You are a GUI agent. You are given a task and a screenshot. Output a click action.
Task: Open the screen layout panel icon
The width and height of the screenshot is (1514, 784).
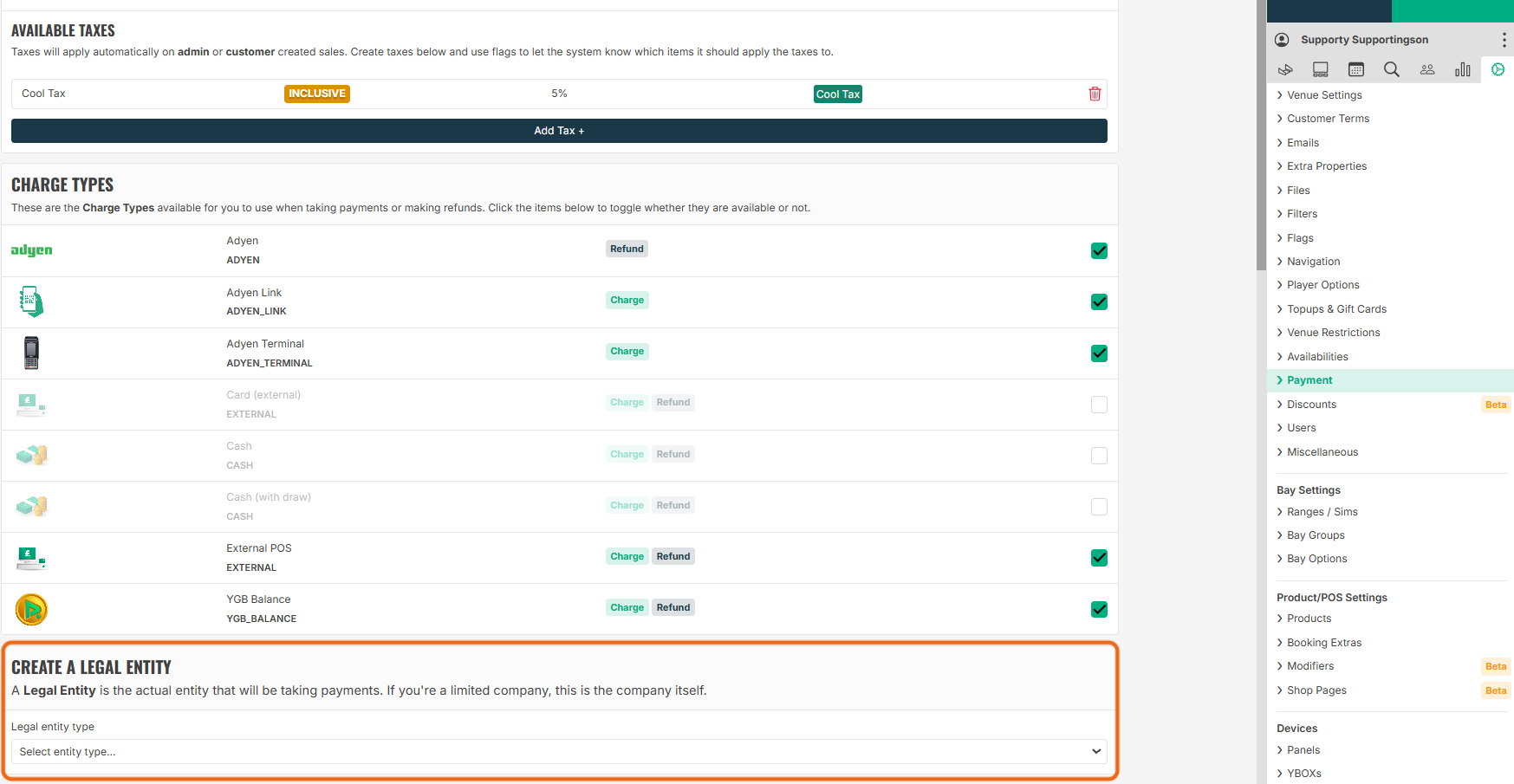(x=1321, y=69)
